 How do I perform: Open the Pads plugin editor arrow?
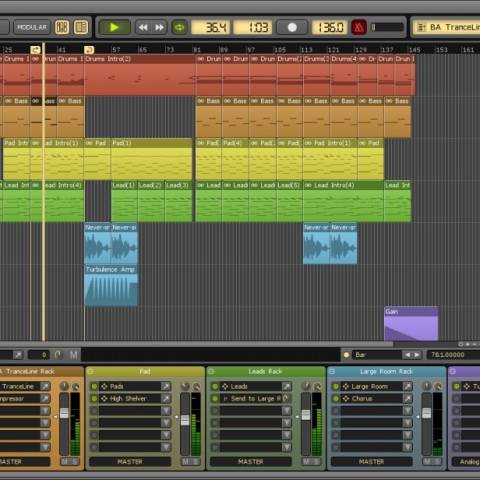pyautogui.click(x=165, y=386)
